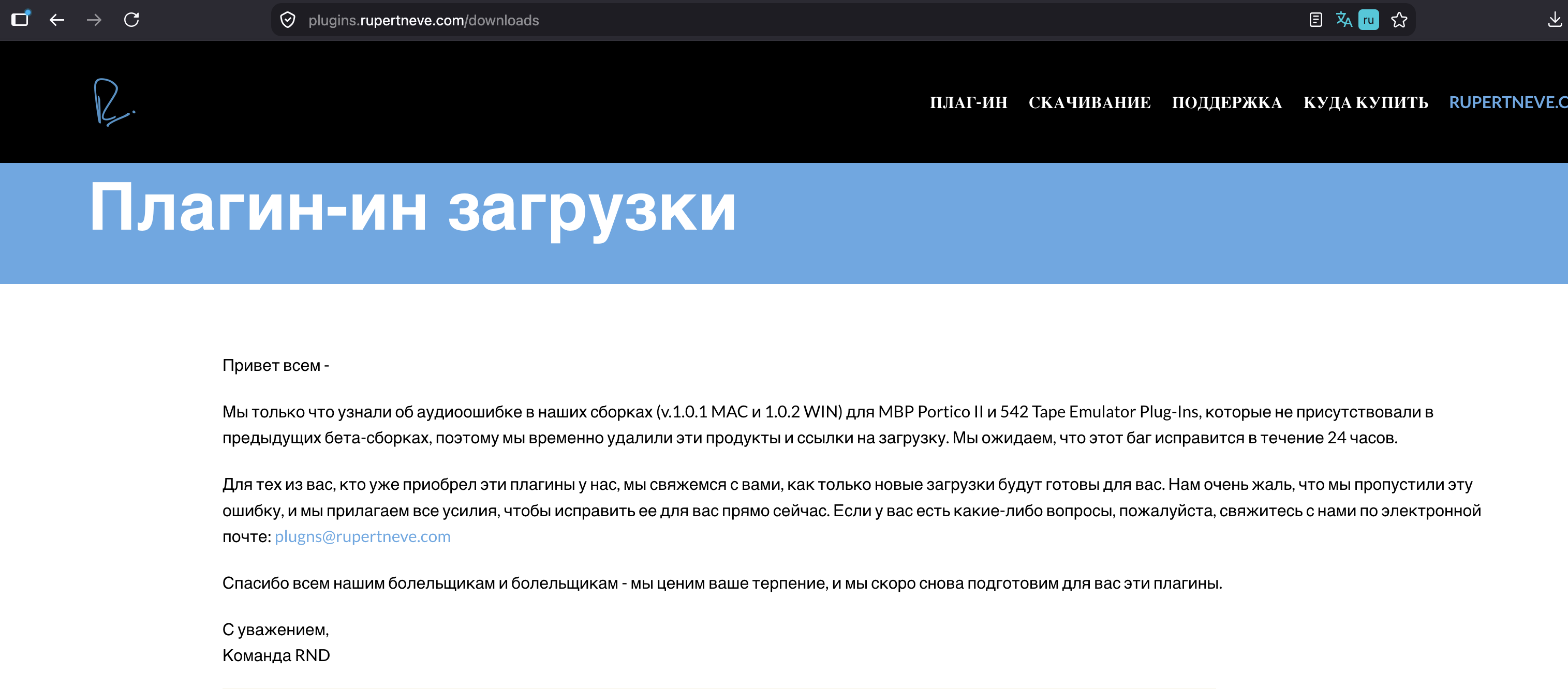Image resolution: width=1568 pixels, height=689 pixels.
Task: Click the shield tracking protection icon
Action: click(288, 20)
